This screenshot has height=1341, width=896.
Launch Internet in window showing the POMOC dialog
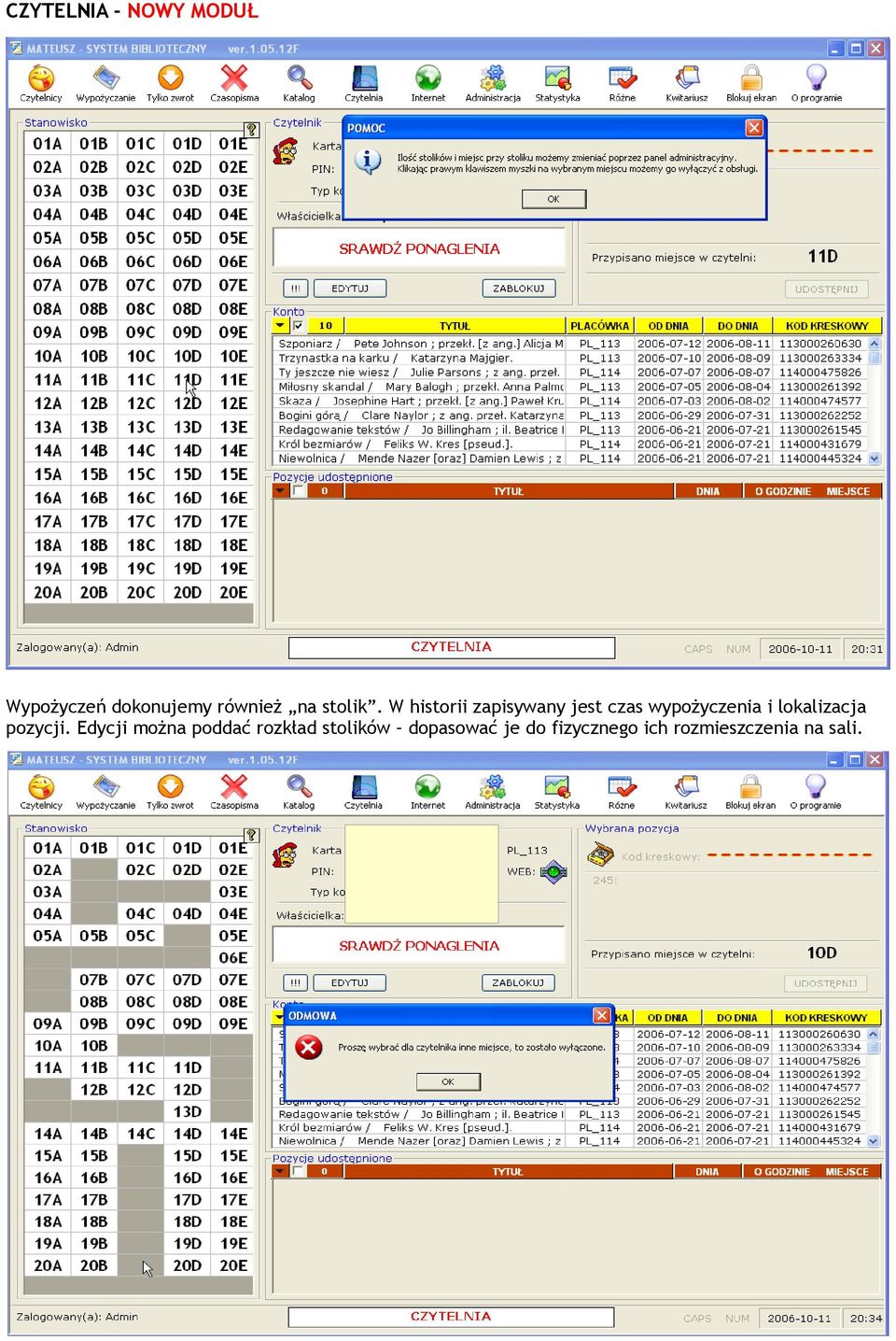pos(428,83)
